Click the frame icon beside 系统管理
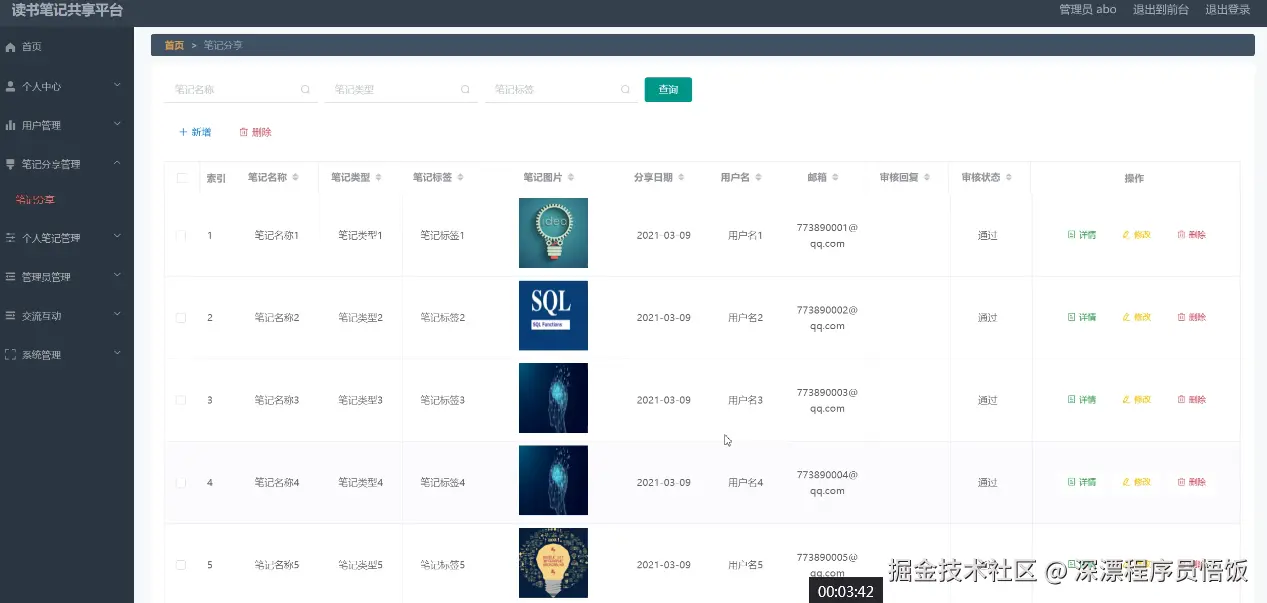Viewport: 1267px width, 603px height. pos(11,354)
